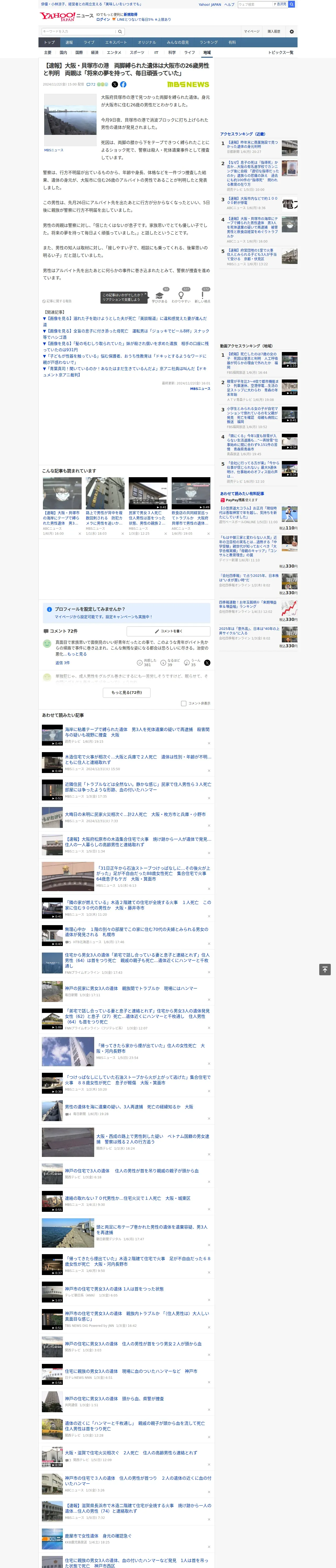
Task: Open article 鹿屋市で女性遺体 身元の確認急ぐ
Action: point(98,1536)
